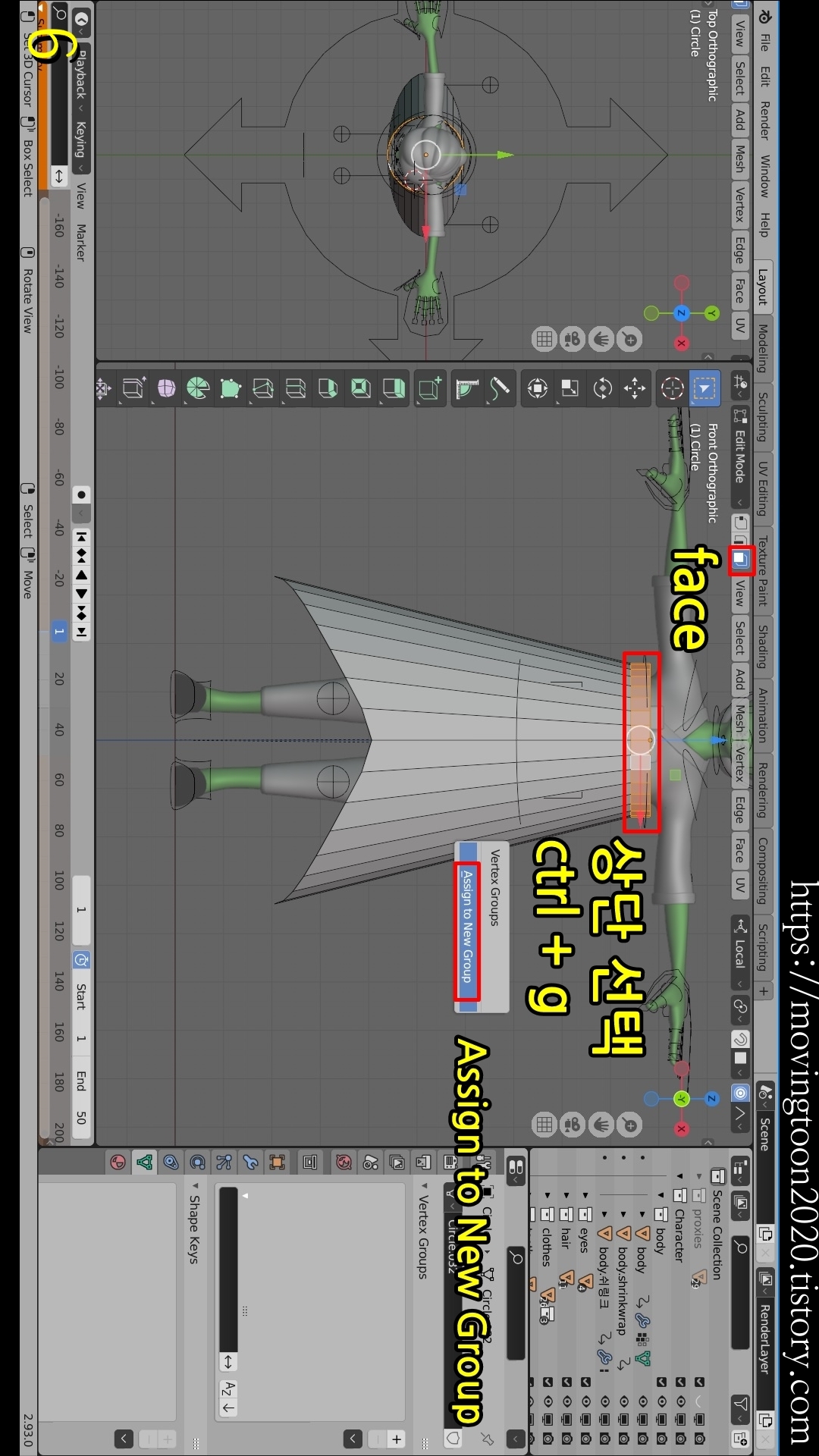
Task: Open the green Object Data properties tab
Action: pos(144,1162)
